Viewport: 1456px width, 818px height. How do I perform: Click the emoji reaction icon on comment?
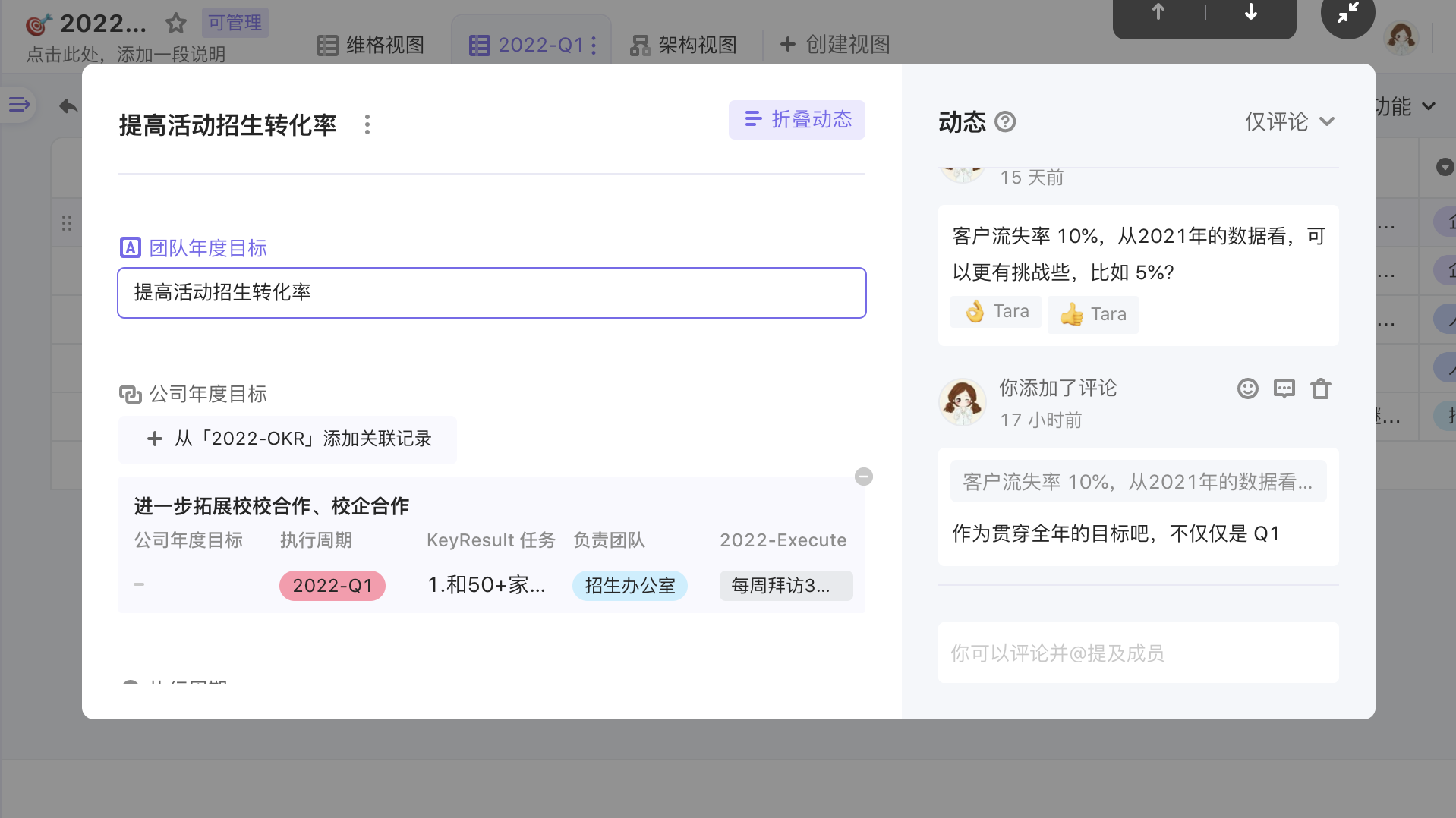tap(1247, 389)
